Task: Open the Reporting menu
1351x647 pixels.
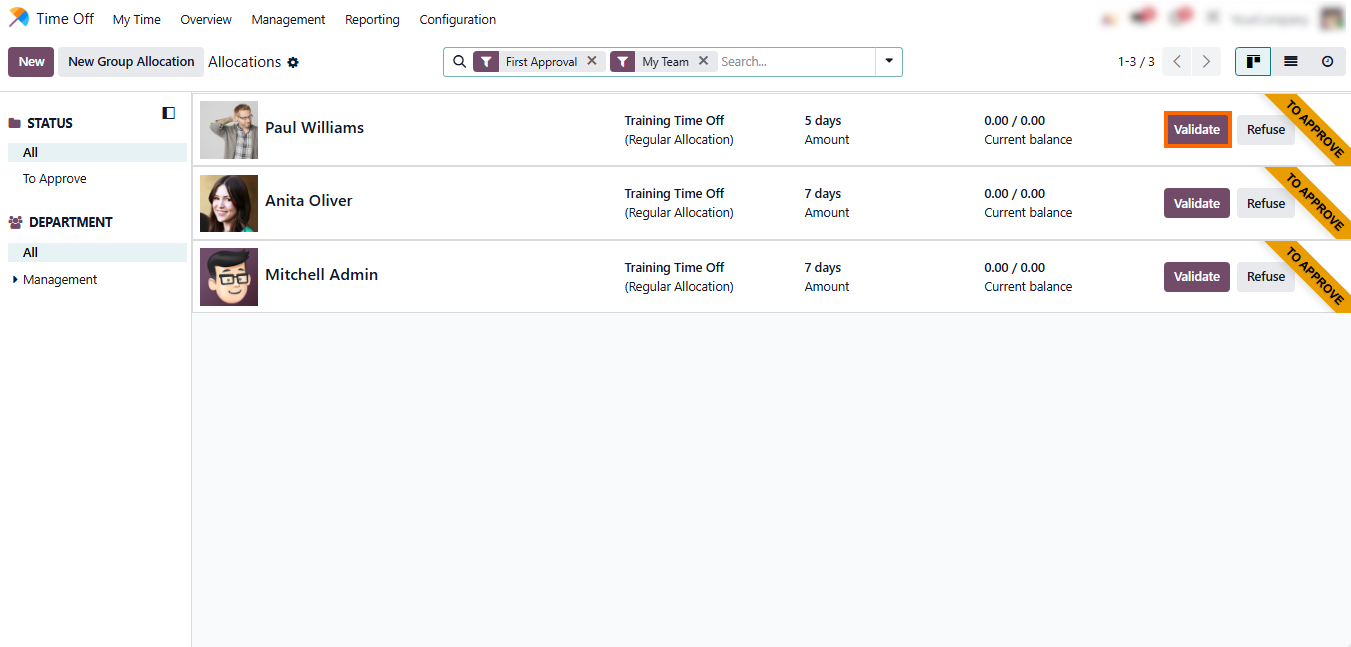Action: tap(372, 20)
